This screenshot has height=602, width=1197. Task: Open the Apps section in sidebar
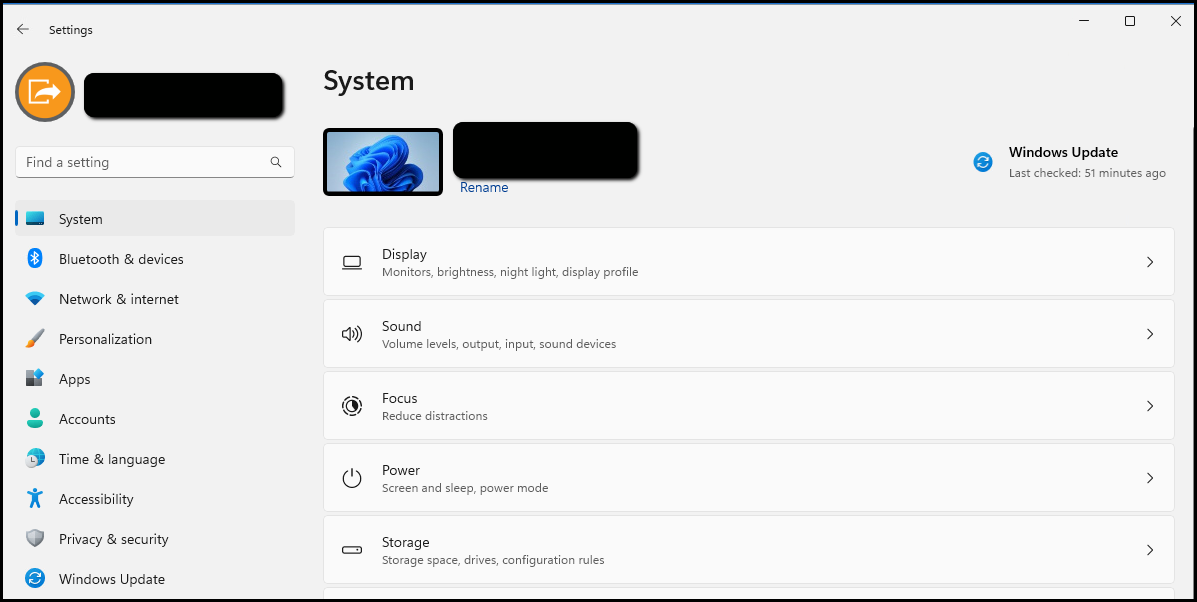[x=75, y=379]
